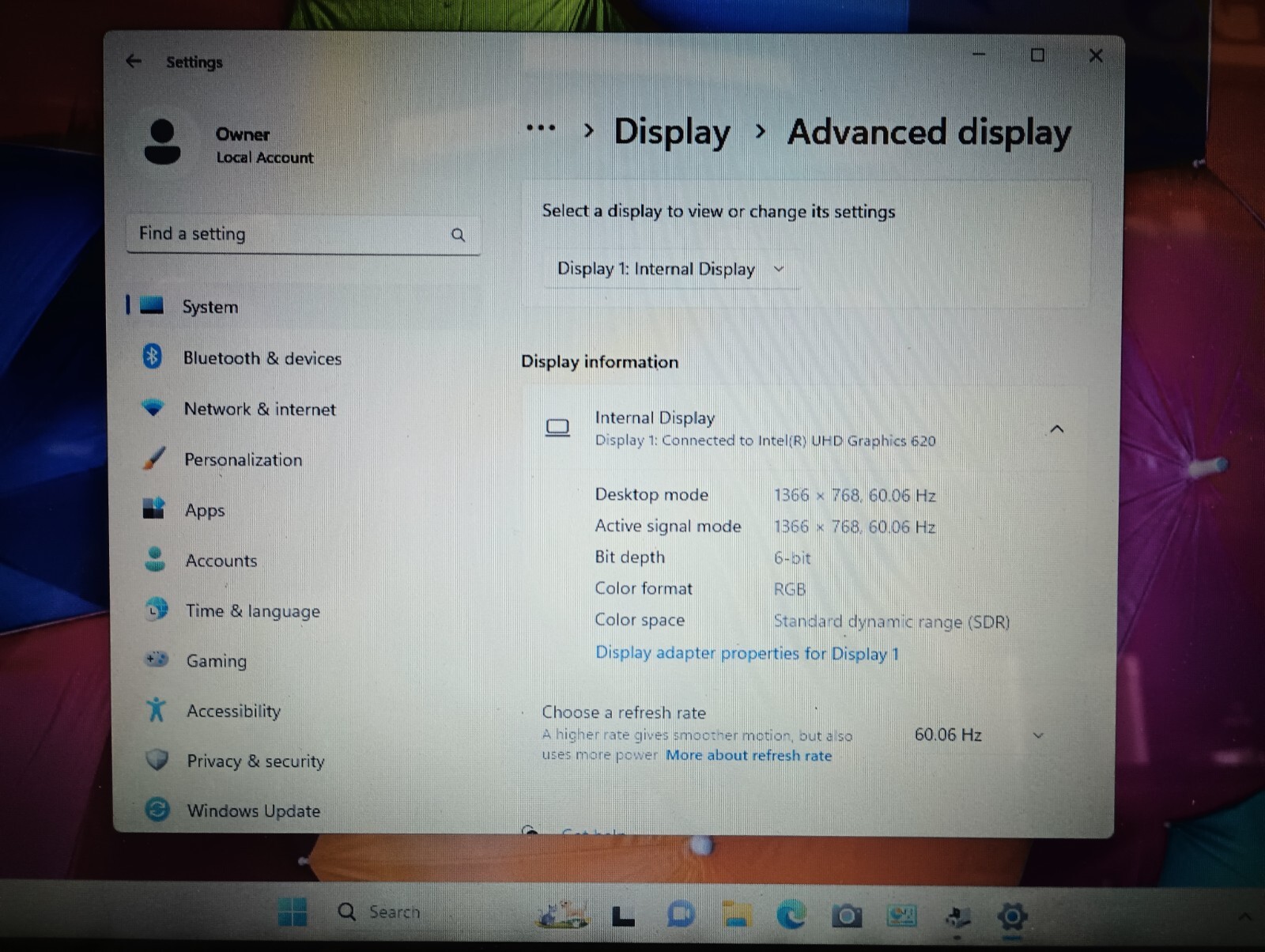Click the Owner Local Account profile name
The height and width of the screenshot is (952, 1265).
pos(264,145)
